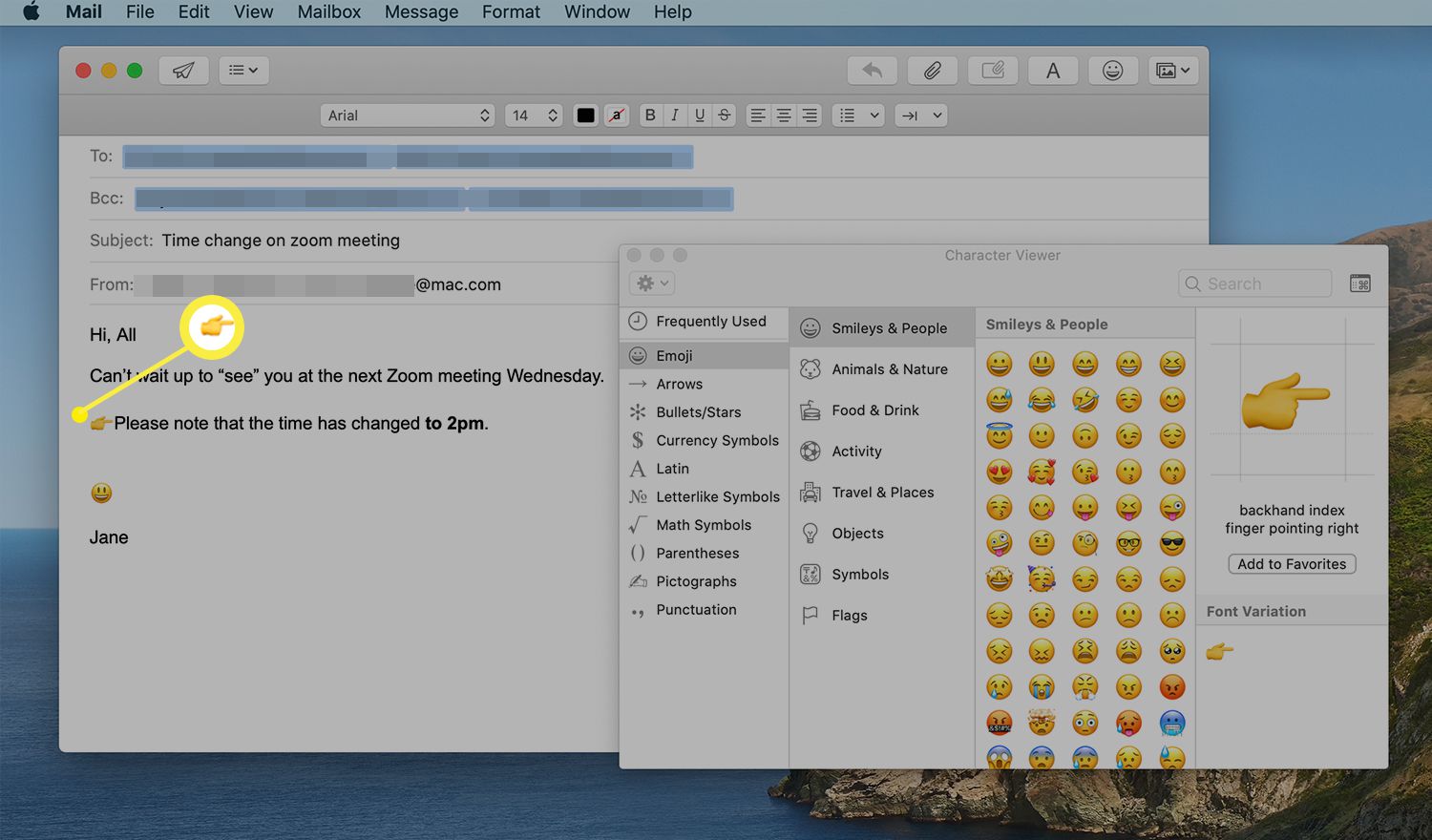Align text left
The height and width of the screenshot is (840, 1432).
(x=758, y=115)
